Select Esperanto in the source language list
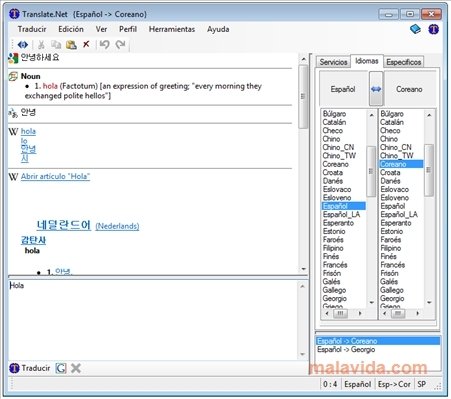 (338, 223)
